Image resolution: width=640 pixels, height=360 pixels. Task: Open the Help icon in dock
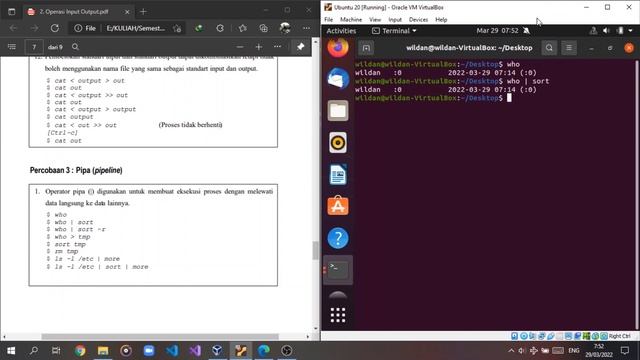(x=338, y=238)
